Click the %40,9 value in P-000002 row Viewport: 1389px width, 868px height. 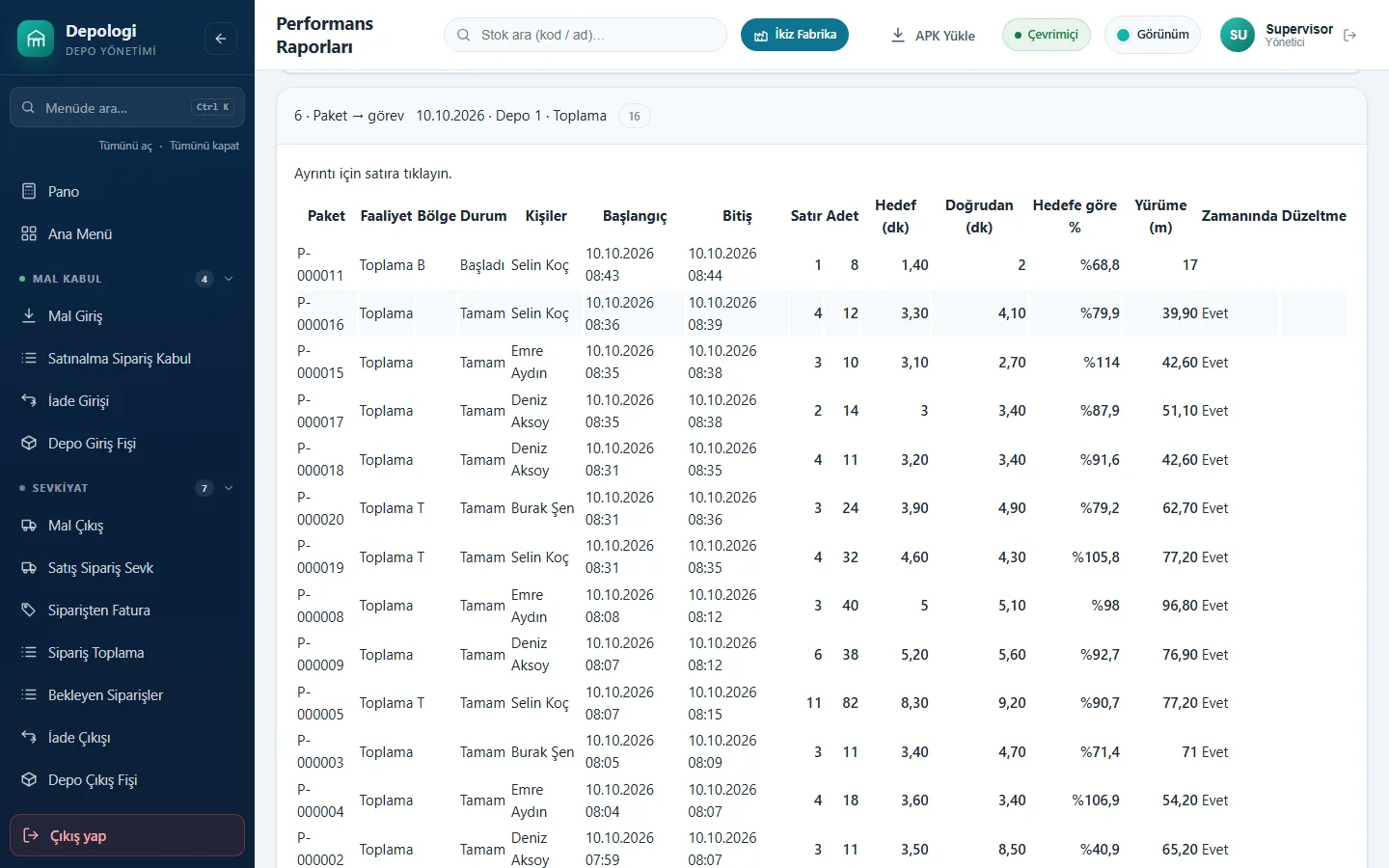point(1100,850)
